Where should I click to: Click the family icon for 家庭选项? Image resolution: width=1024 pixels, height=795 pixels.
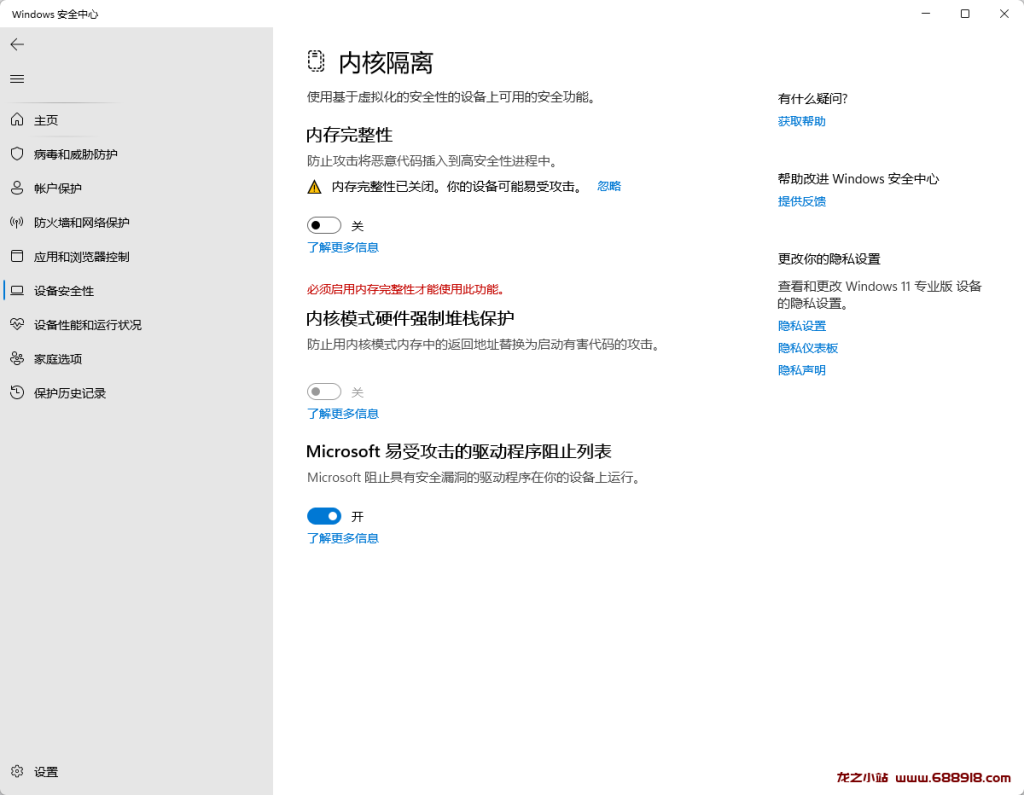coord(17,359)
